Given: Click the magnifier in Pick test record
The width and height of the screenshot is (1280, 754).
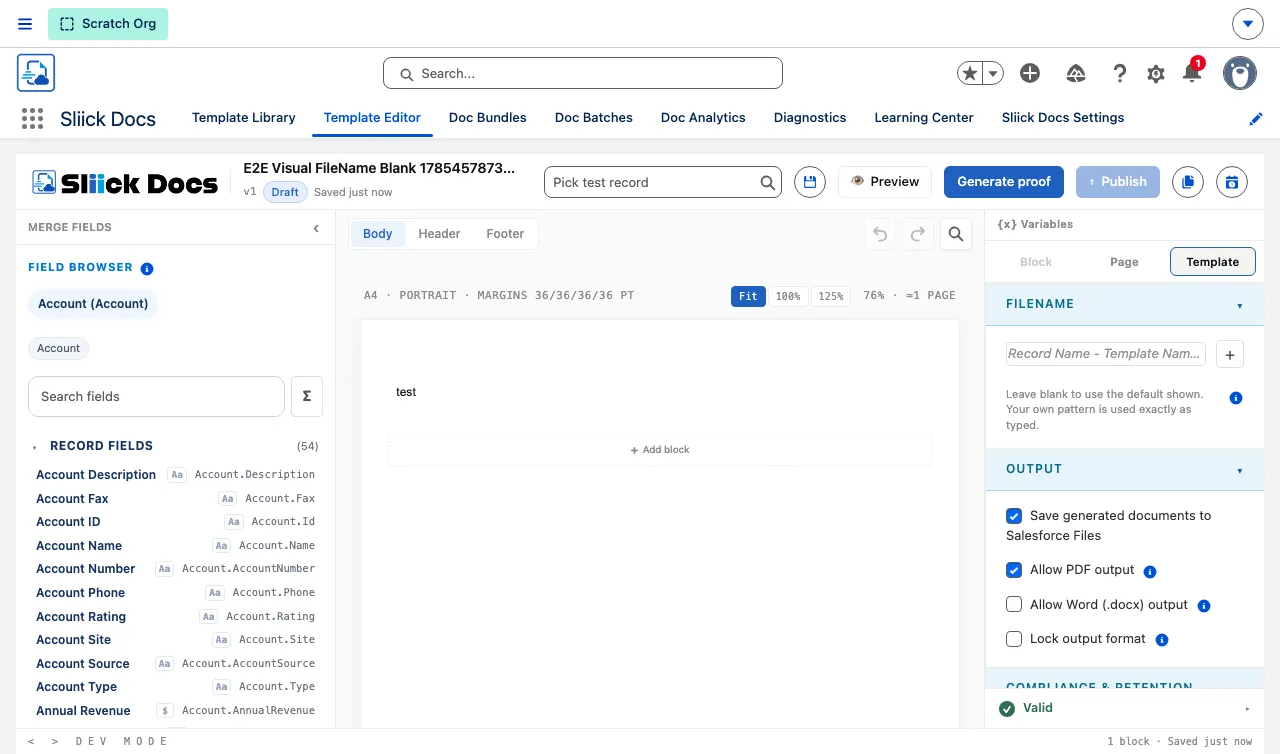Looking at the screenshot, I should click(768, 182).
